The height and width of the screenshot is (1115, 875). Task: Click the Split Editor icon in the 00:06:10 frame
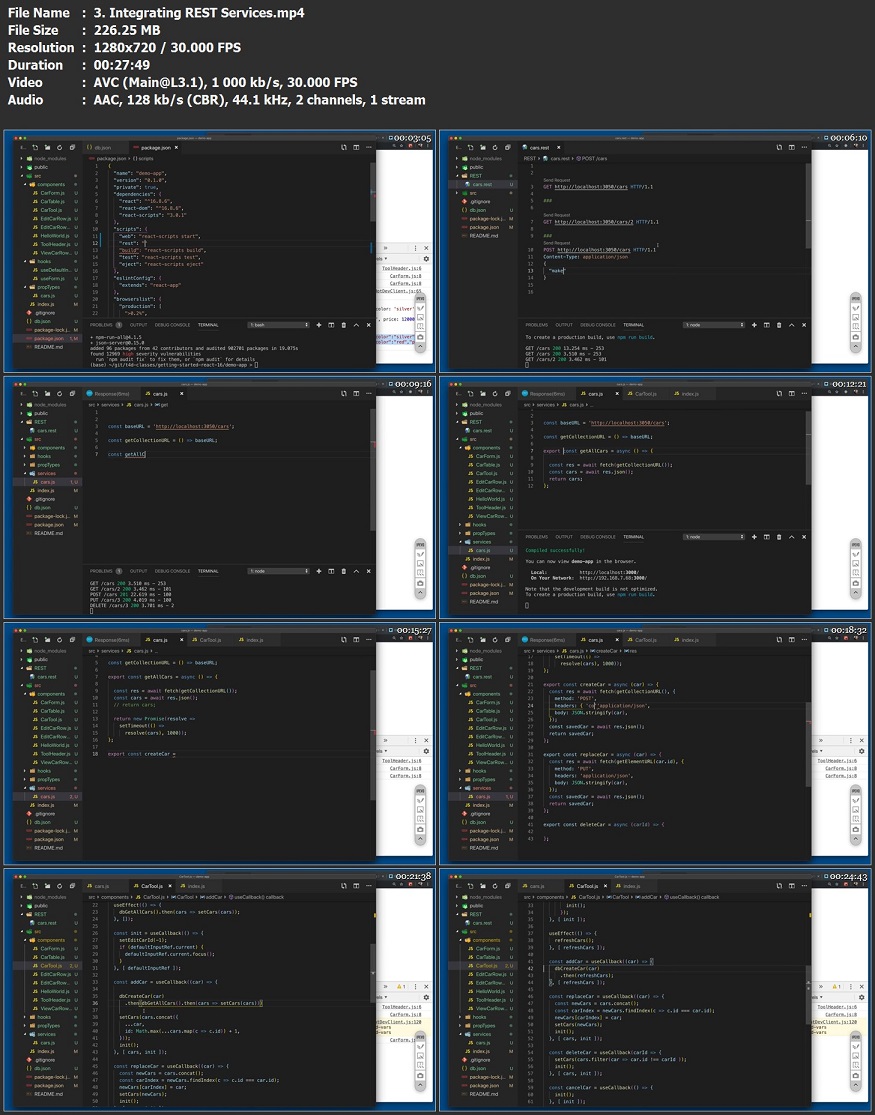pos(792,147)
